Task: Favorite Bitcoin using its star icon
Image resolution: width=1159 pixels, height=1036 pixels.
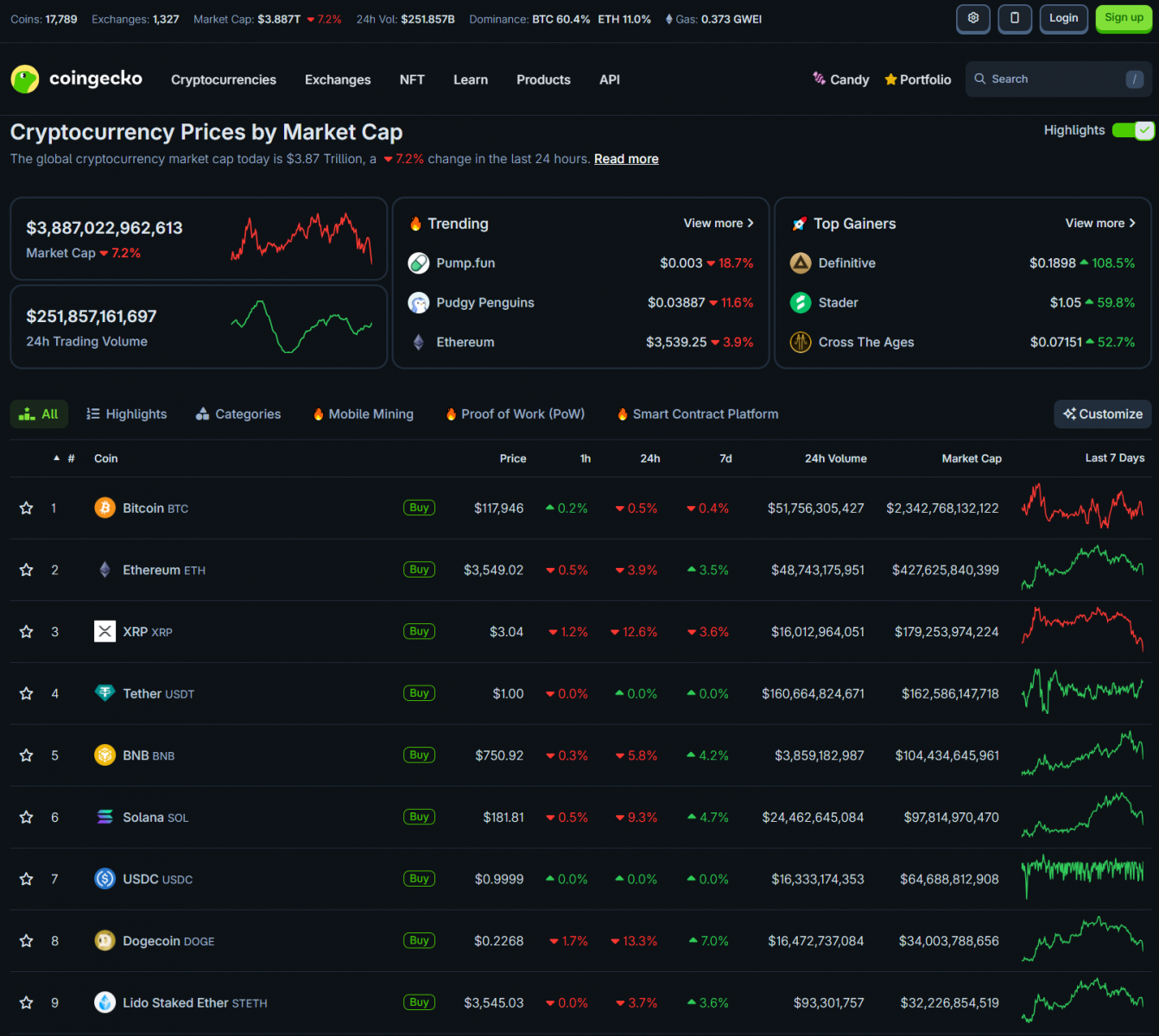Action: pyautogui.click(x=26, y=508)
